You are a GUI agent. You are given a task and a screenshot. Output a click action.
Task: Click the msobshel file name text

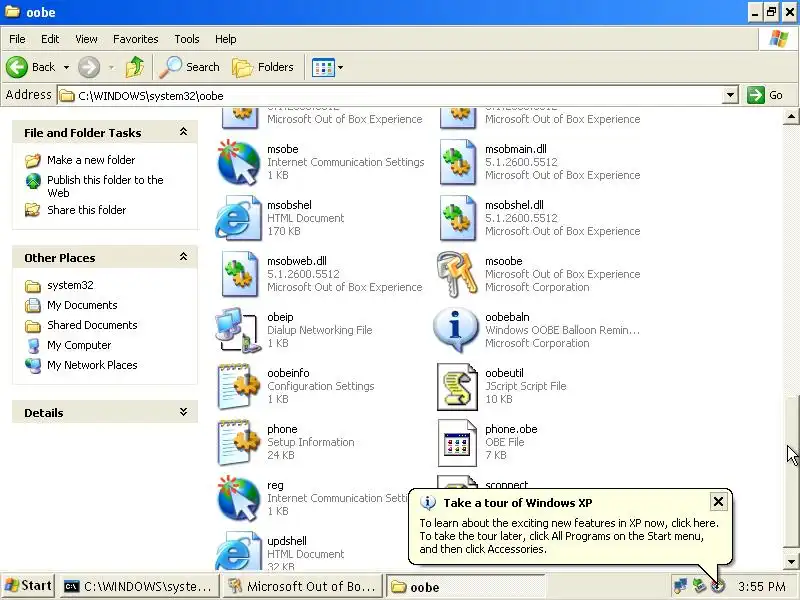tap(289, 205)
